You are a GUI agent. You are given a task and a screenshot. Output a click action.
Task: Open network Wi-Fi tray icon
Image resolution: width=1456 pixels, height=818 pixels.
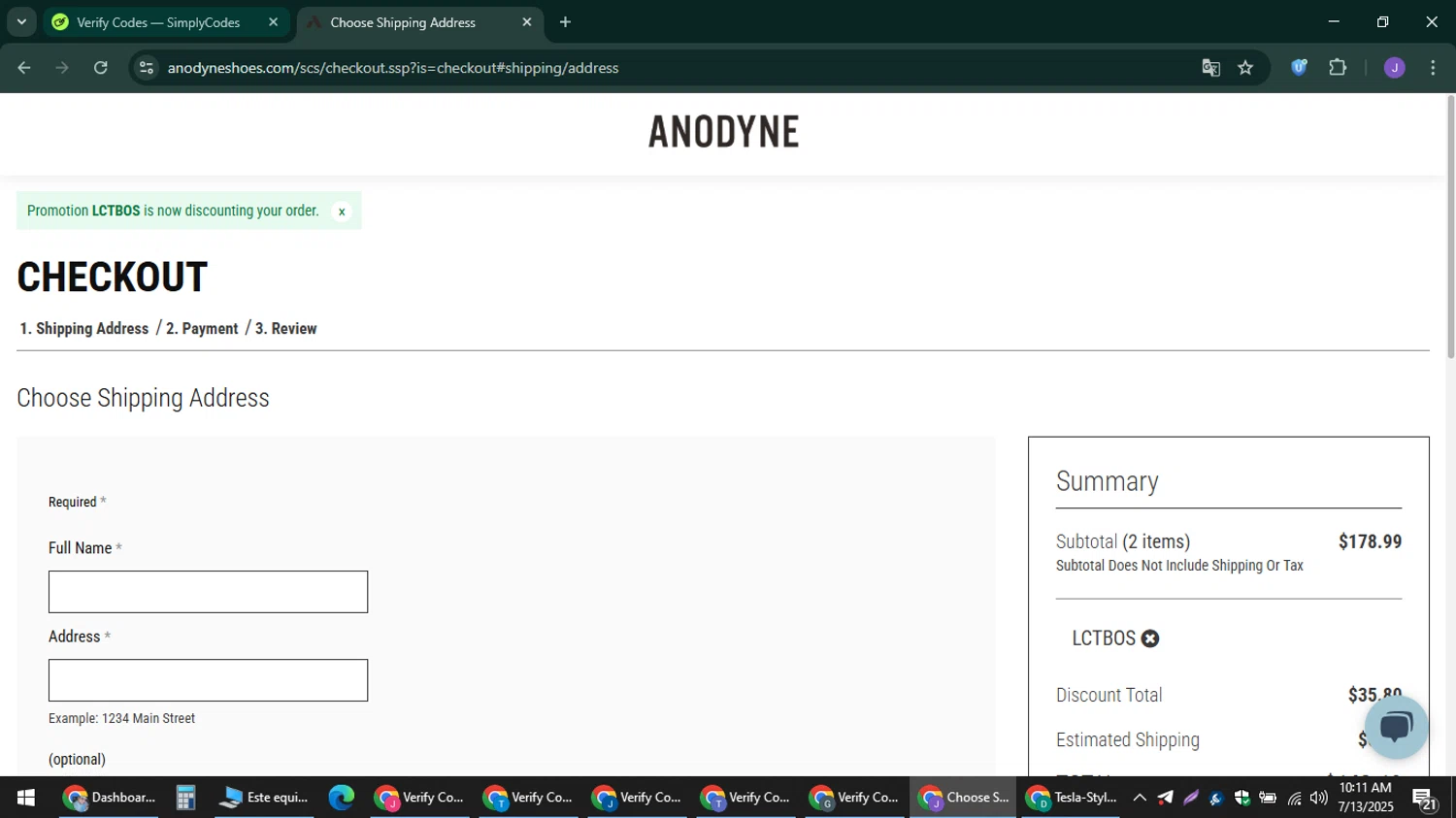1294,798
